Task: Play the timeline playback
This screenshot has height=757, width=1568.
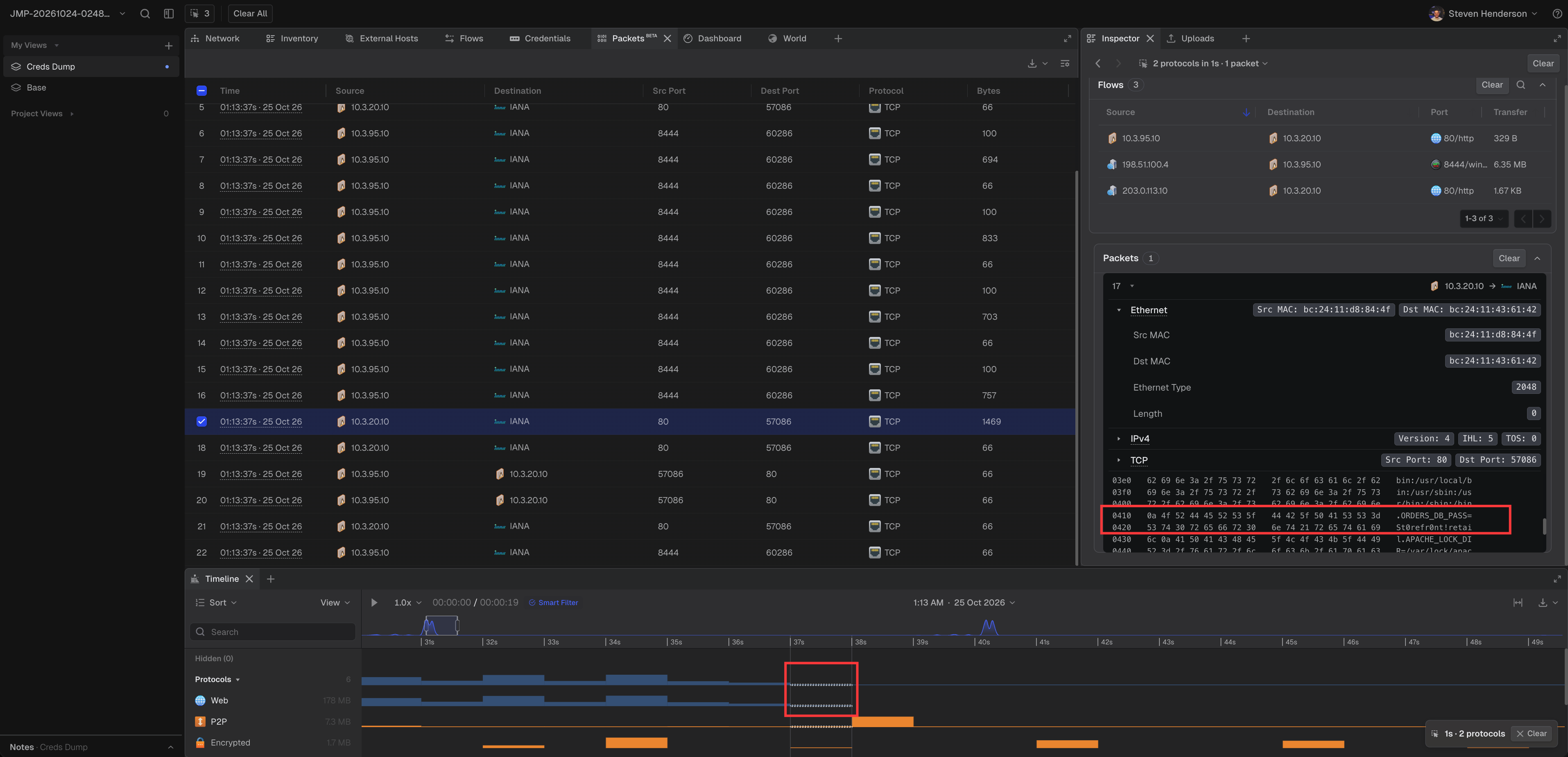Action: [374, 602]
